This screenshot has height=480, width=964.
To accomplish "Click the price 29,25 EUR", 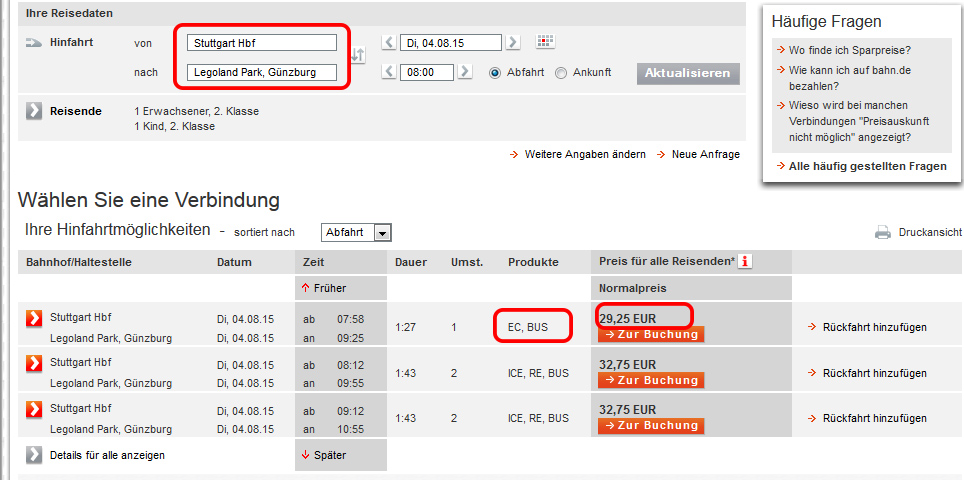I will [x=627, y=319].
